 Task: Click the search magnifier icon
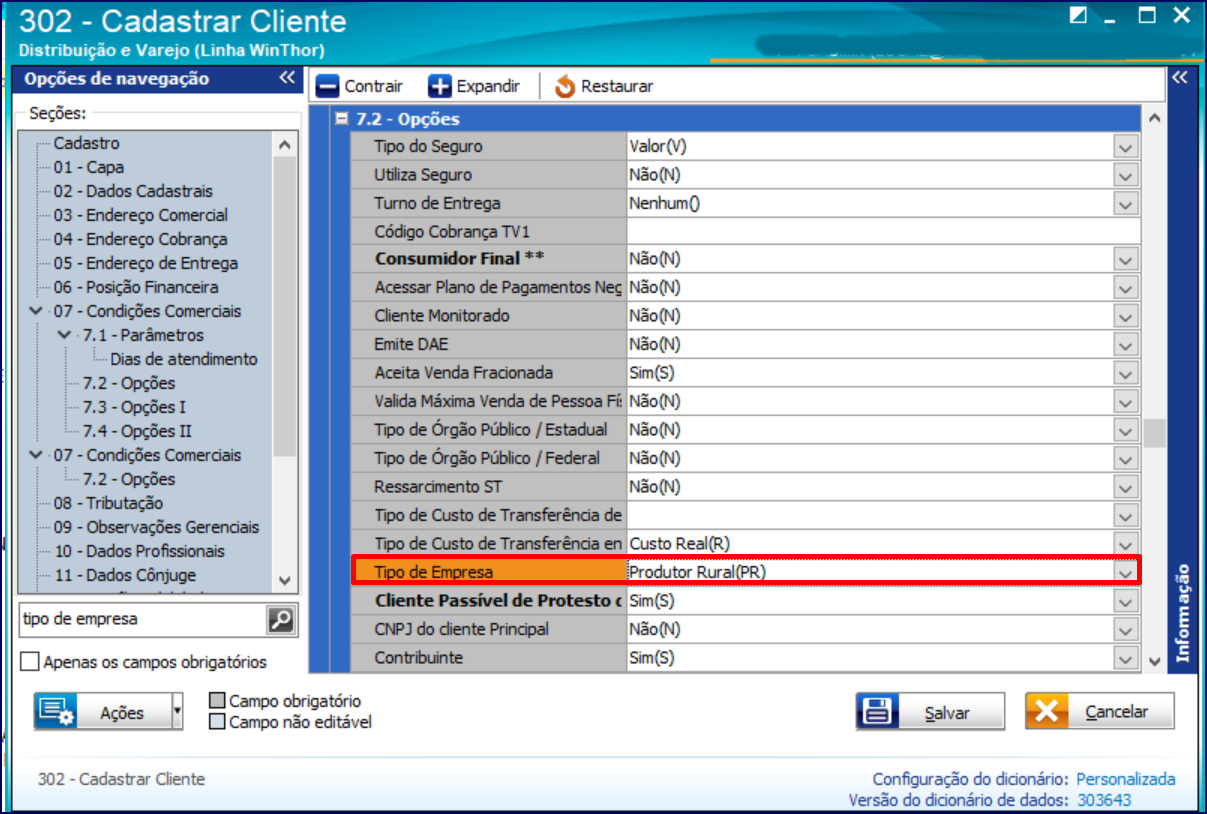pyautogui.click(x=282, y=620)
